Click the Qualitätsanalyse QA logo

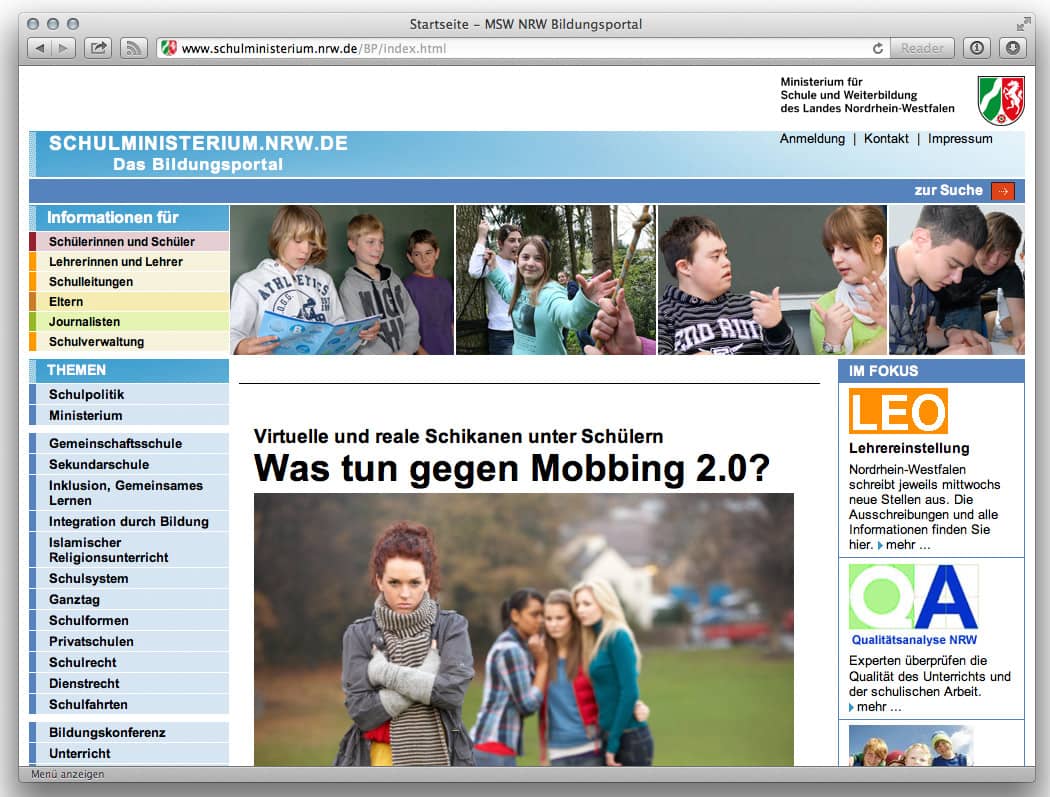click(913, 597)
